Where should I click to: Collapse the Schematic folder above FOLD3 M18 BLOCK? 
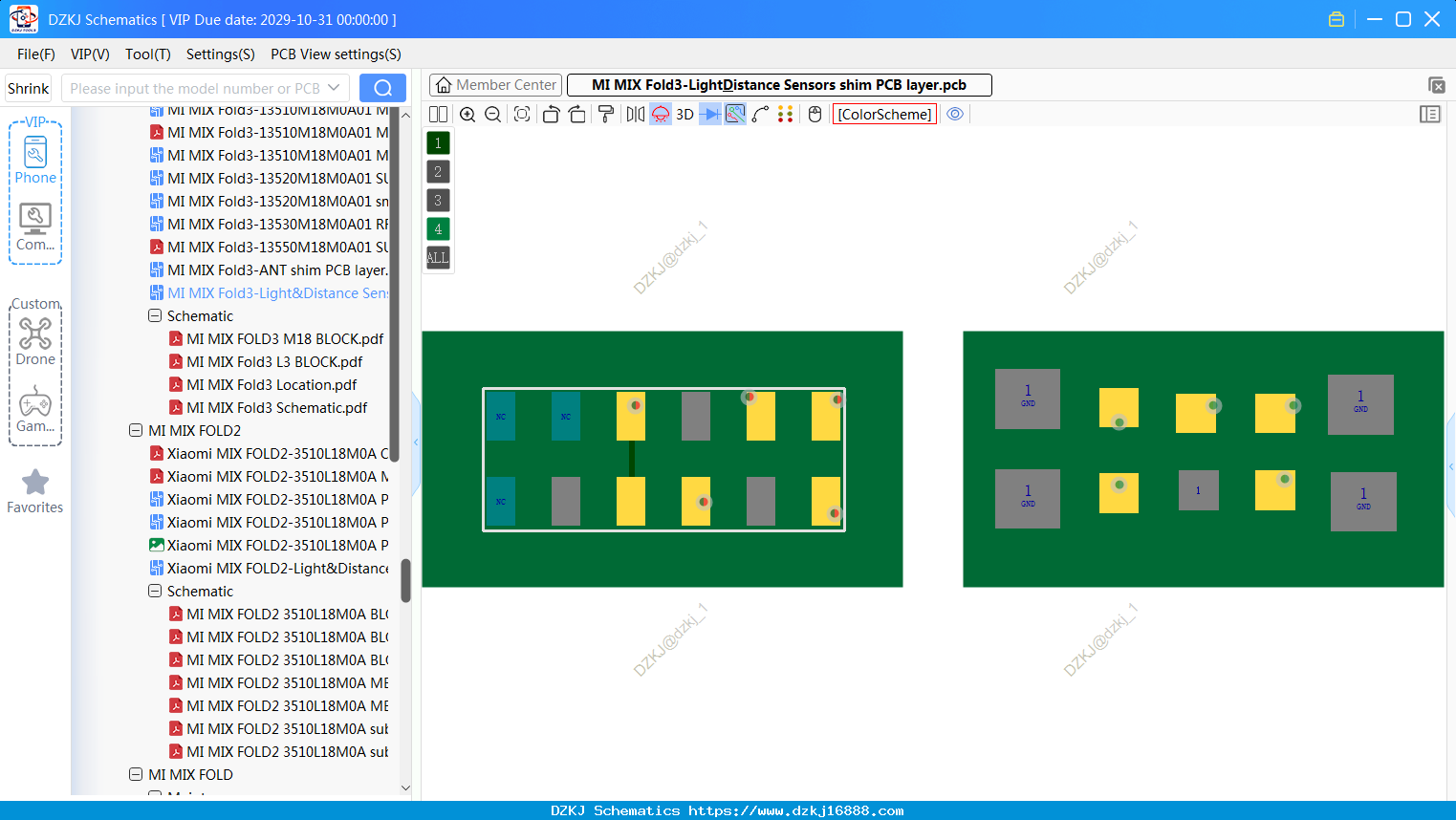[x=155, y=315]
